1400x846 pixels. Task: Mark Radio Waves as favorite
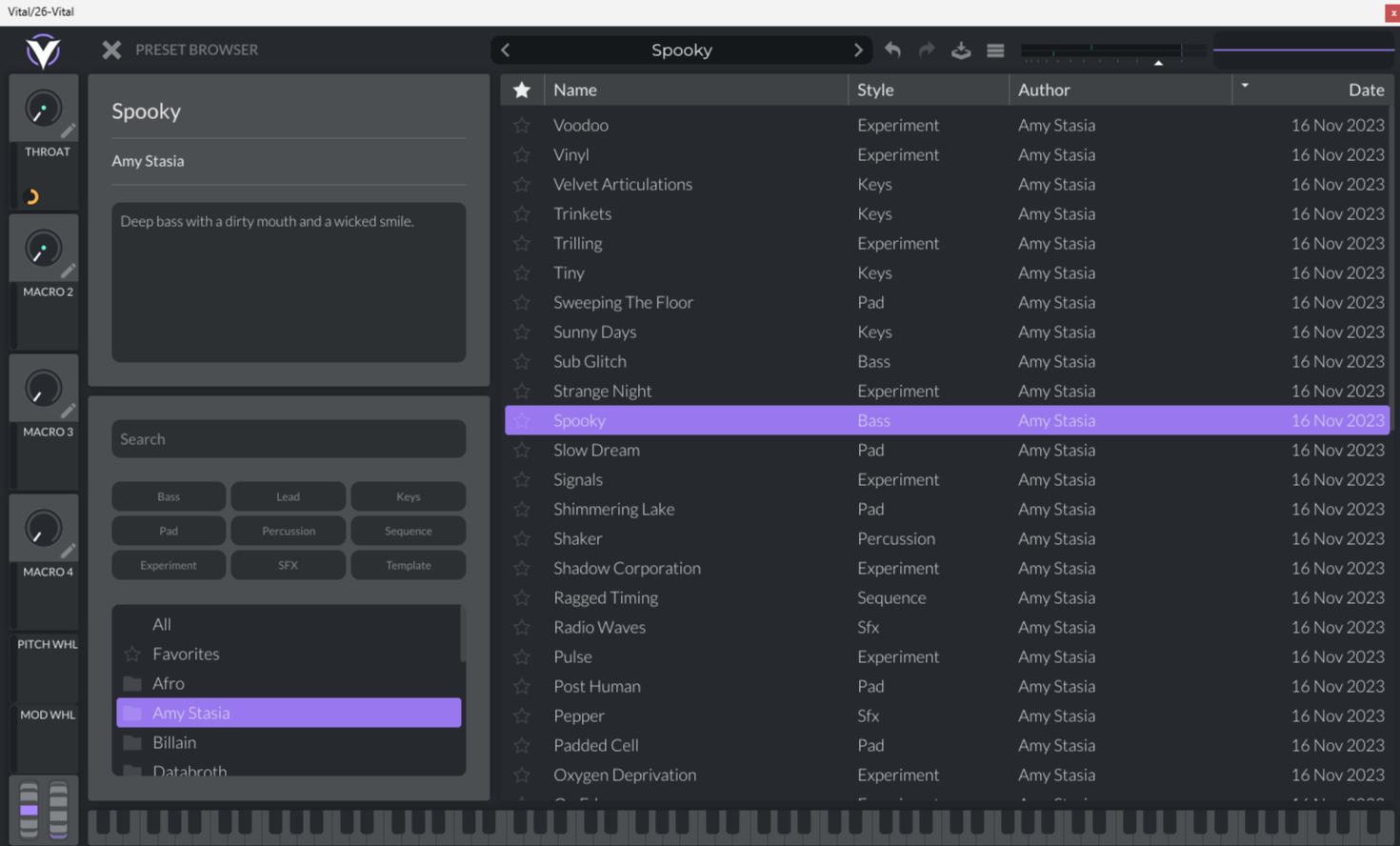coord(522,627)
